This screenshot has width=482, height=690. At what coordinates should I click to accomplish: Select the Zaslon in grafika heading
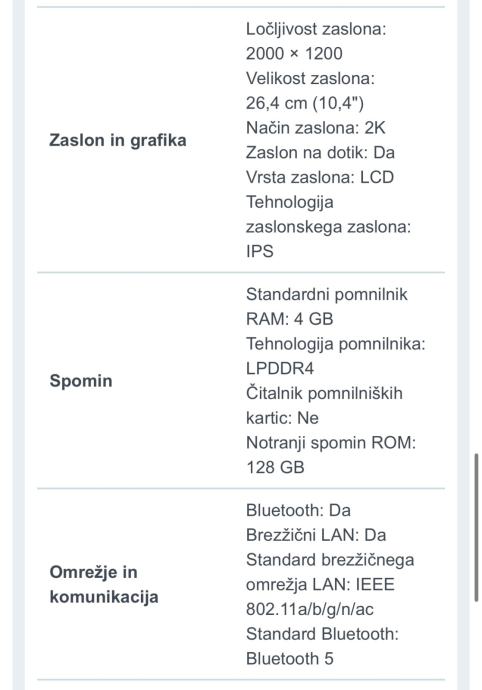(118, 140)
